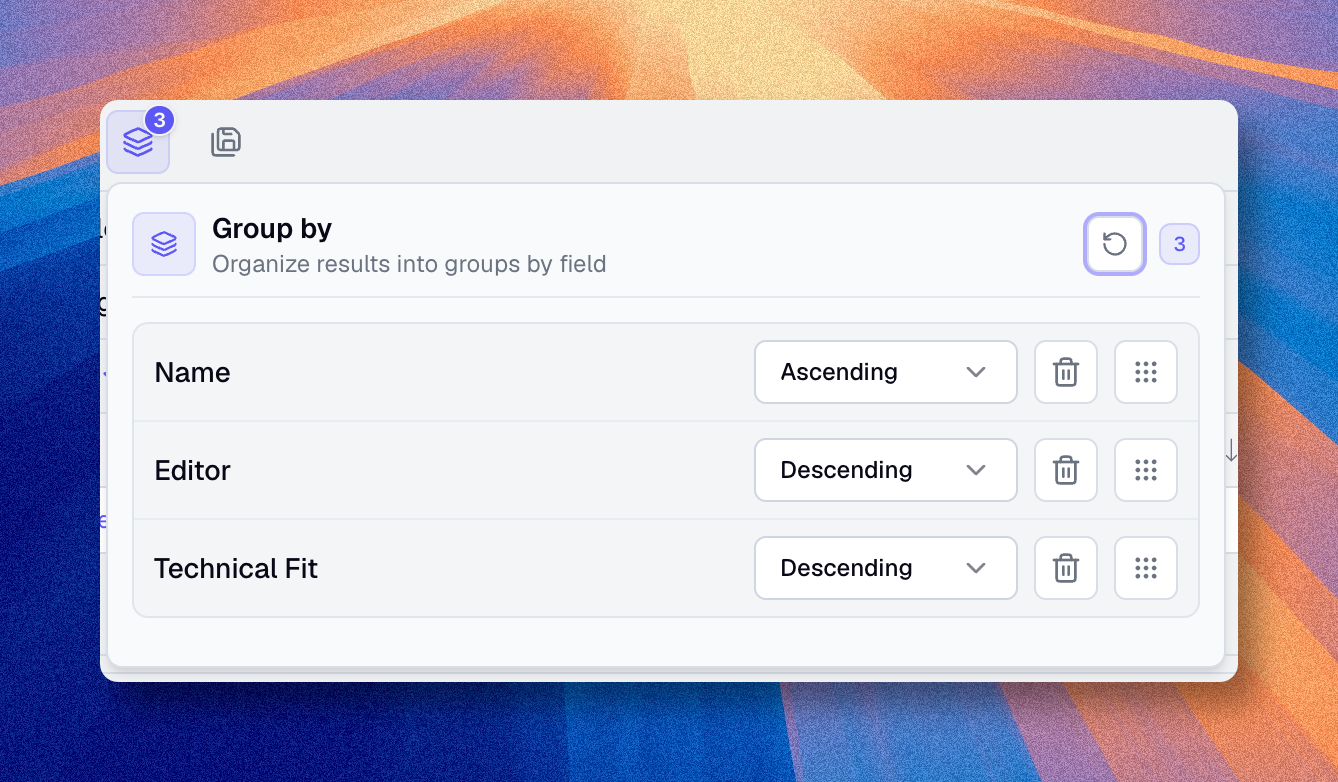Click the Technical Fit row drag handle
Image resolution: width=1338 pixels, height=782 pixels.
1146,568
